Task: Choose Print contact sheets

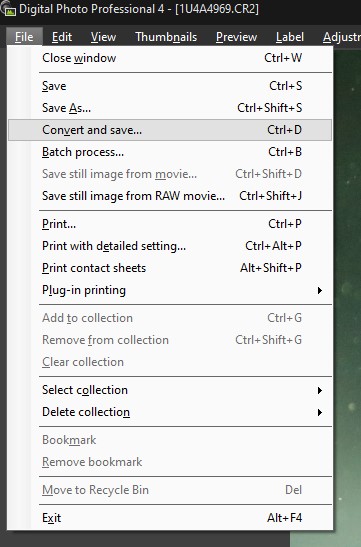Action: tap(170, 268)
